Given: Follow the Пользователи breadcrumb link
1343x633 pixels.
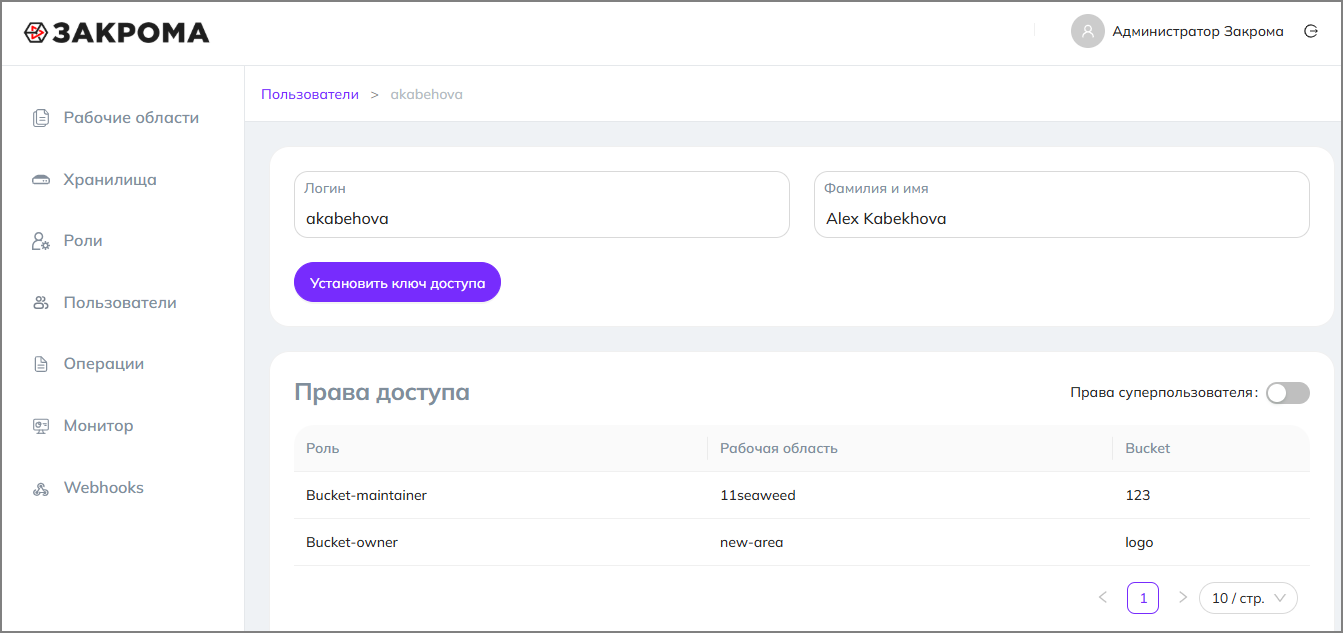Looking at the screenshot, I should coord(310,94).
